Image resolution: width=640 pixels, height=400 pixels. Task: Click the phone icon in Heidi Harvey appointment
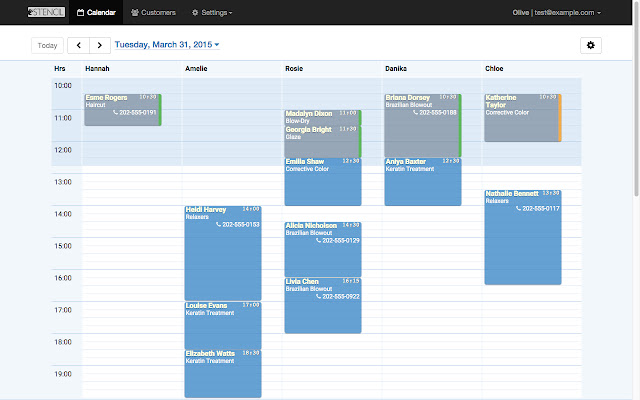click(x=218, y=224)
